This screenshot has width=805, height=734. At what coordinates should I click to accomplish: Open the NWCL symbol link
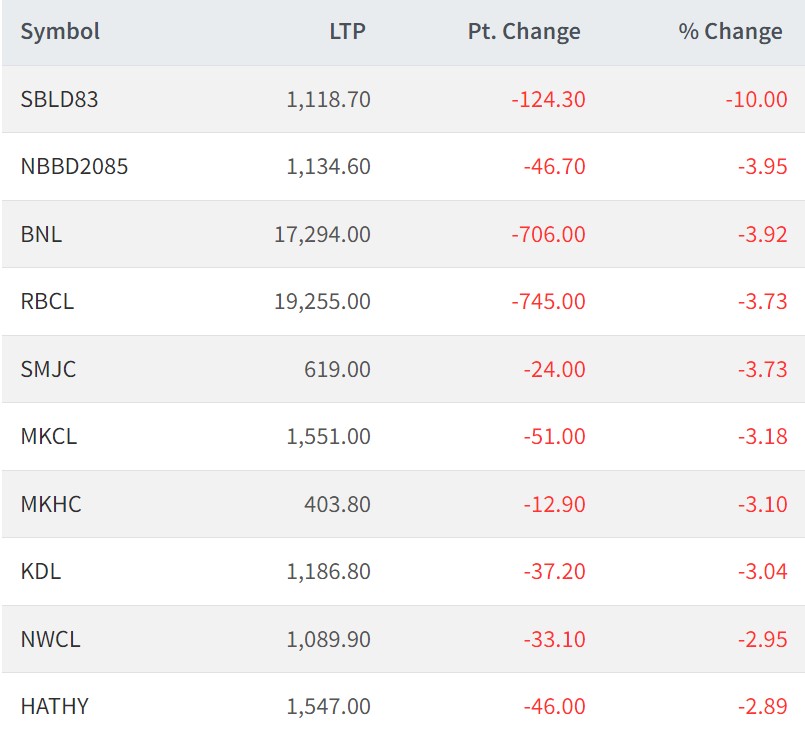click(50, 639)
